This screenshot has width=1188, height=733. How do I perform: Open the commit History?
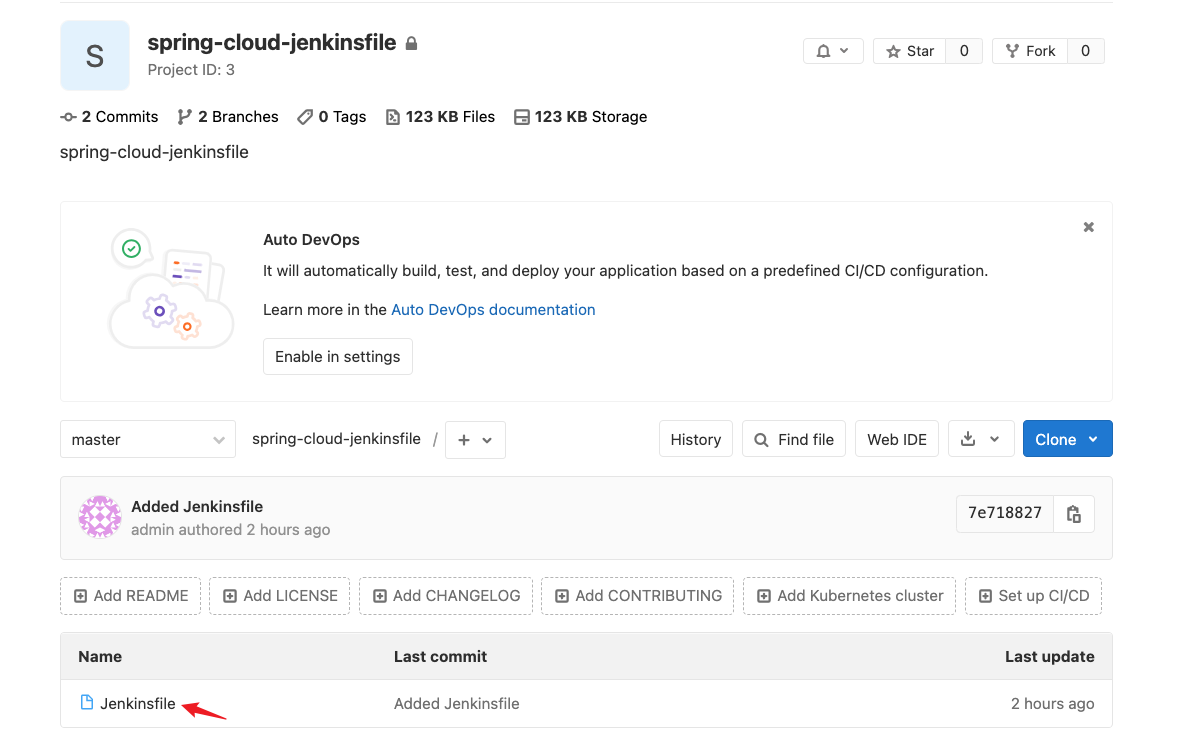[696, 440]
